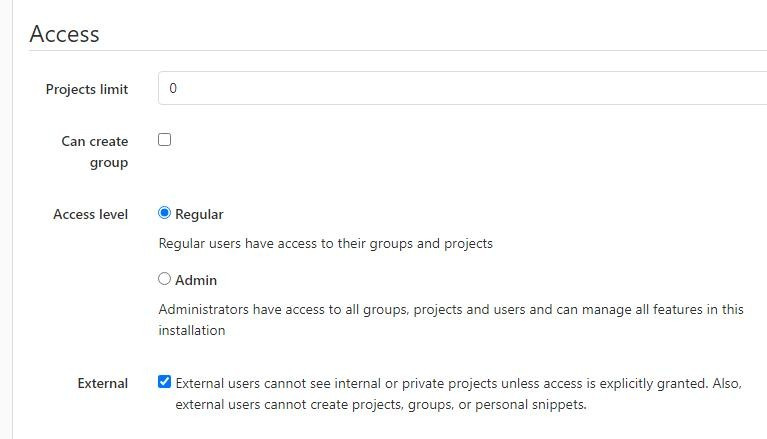Select the Regular access level radio button
Viewport: 767px width, 439px height.
coord(165,213)
